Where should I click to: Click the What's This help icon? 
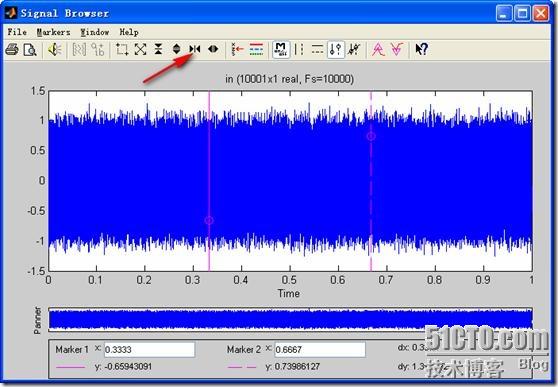421,49
